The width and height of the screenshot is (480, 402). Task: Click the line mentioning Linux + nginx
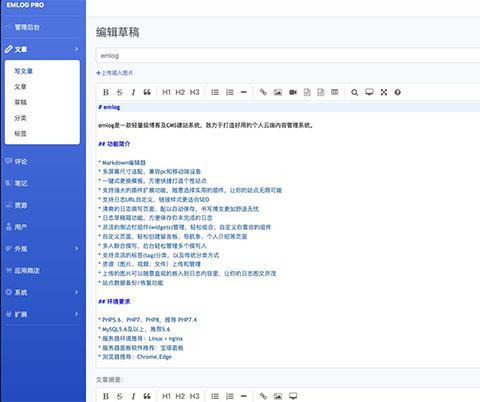[x=141, y=338]
